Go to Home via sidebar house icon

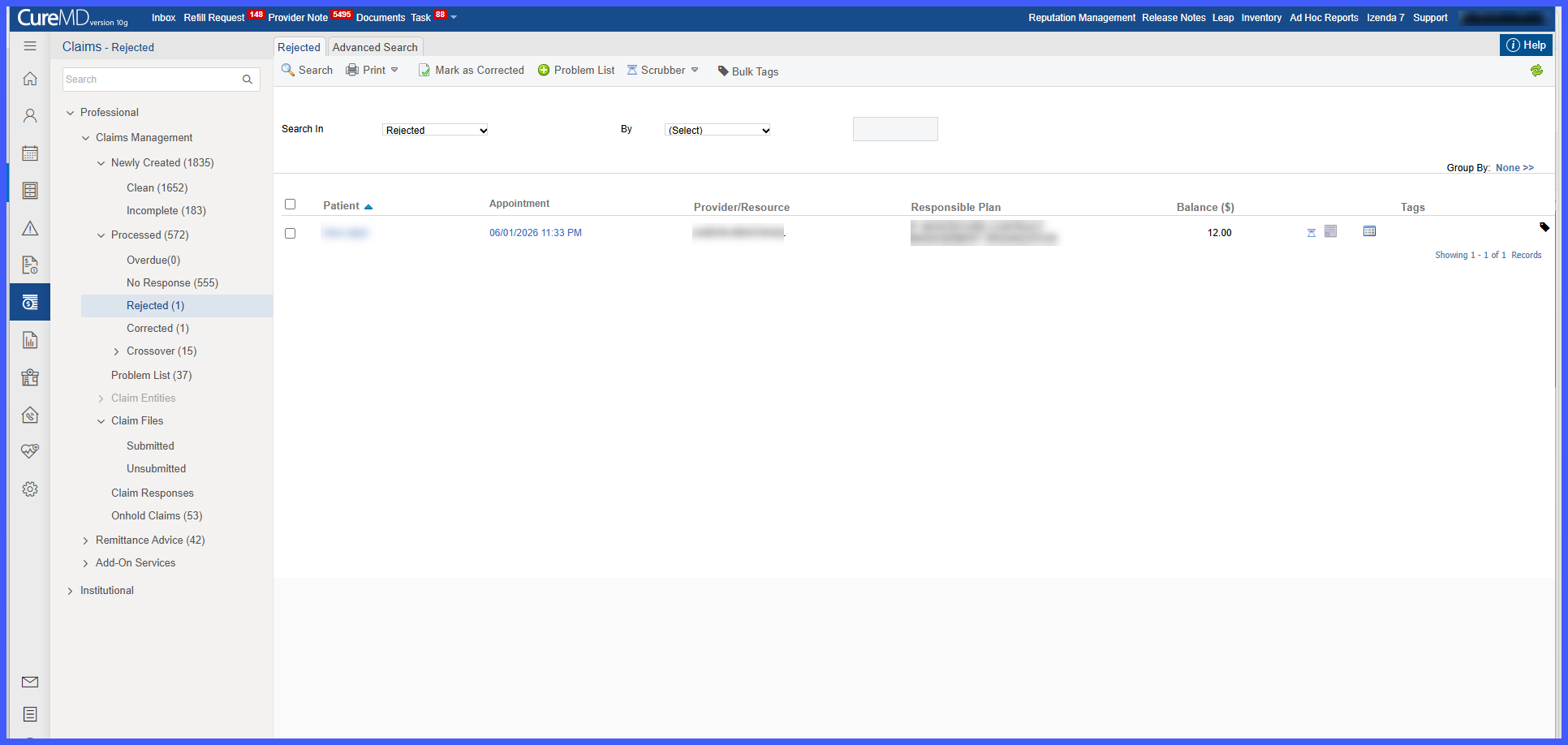tap(30, 79)
